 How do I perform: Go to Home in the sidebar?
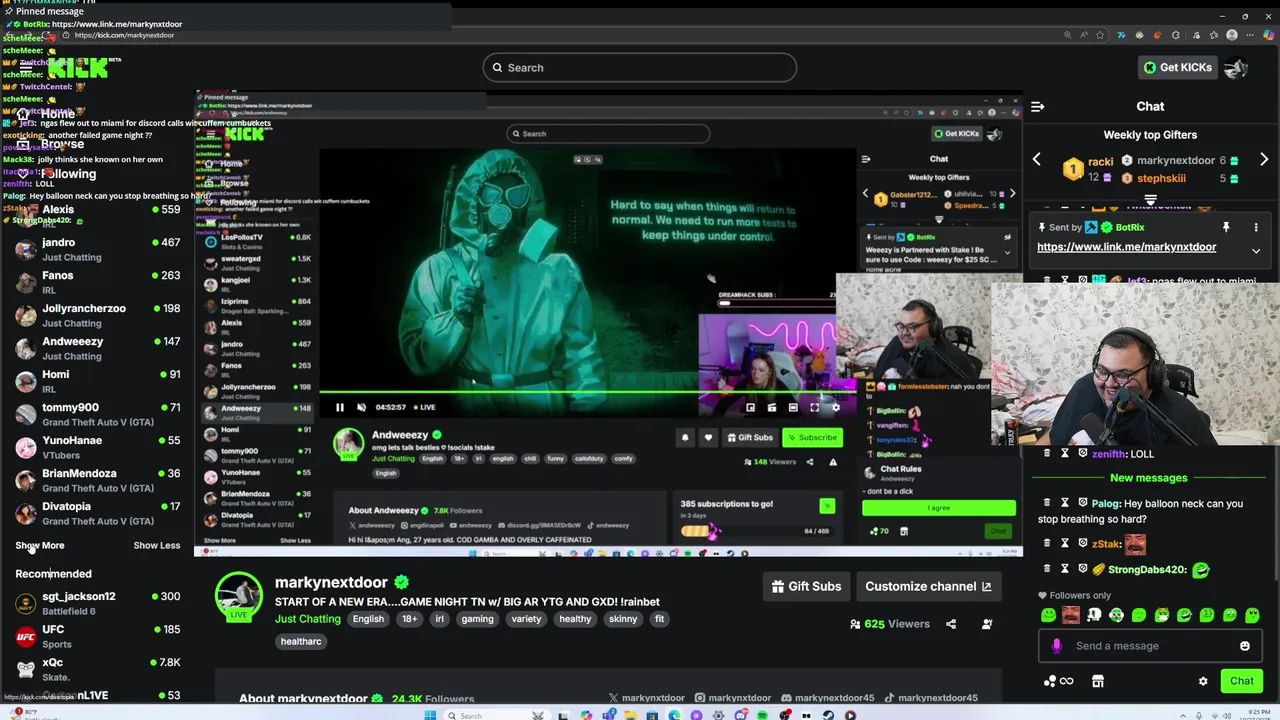(48, 114)
